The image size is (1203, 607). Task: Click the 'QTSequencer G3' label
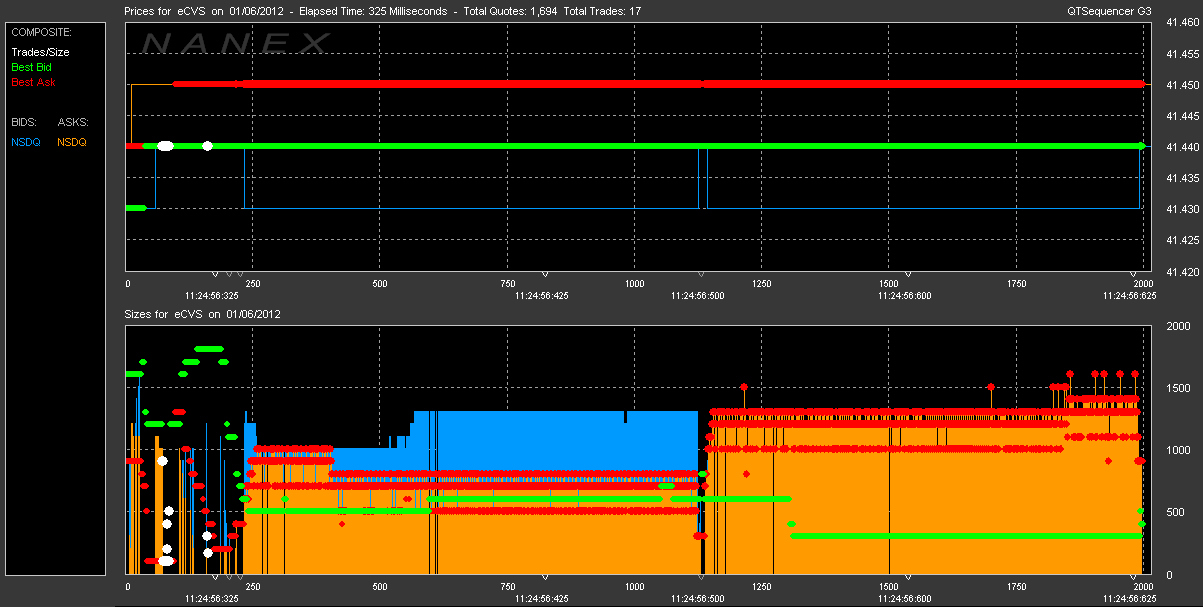(1110, 11)
